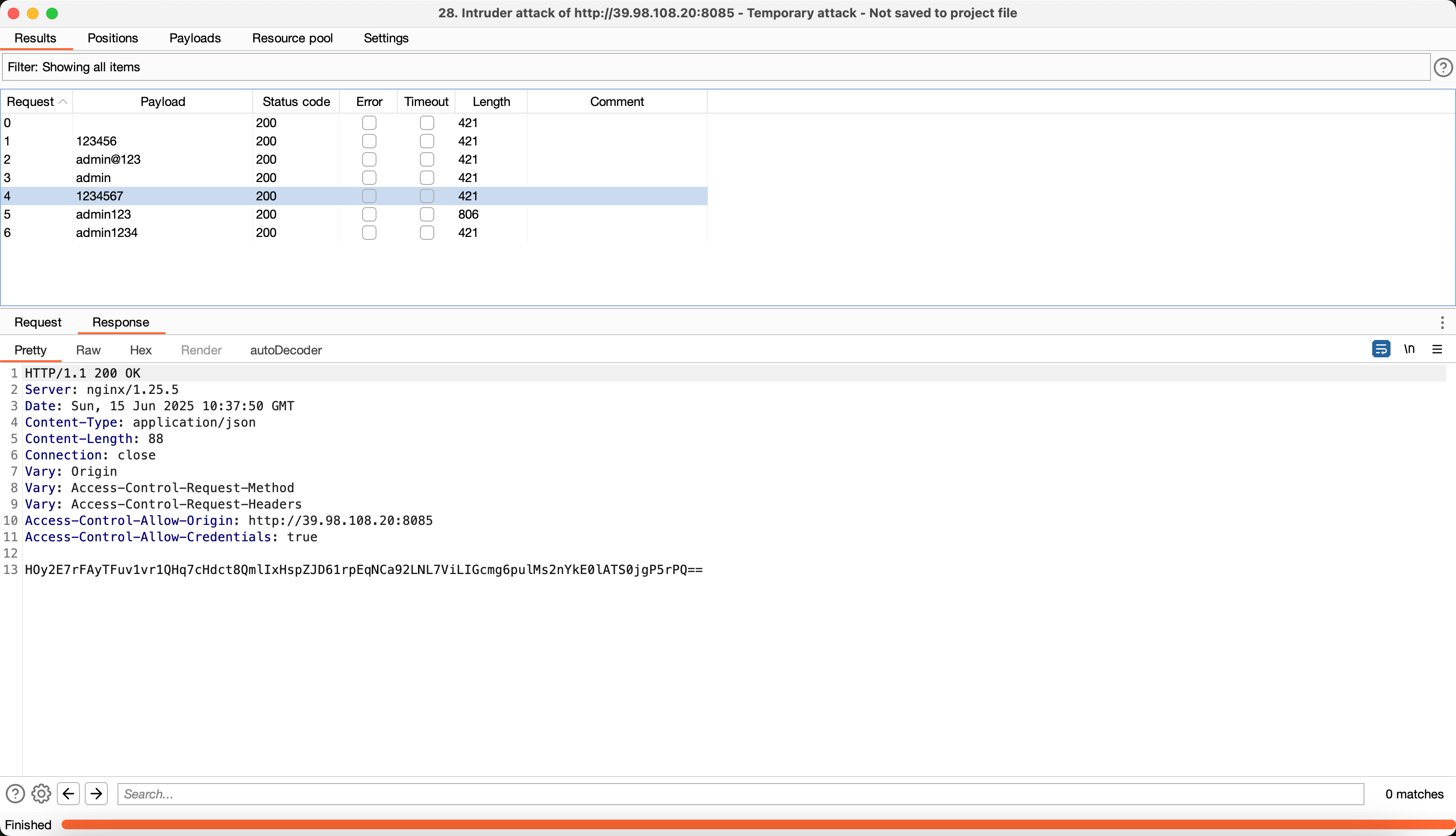Toggle Error checkbox for request 0
Viewport: 1456px width, 836px height.
(x=369, y=123)
